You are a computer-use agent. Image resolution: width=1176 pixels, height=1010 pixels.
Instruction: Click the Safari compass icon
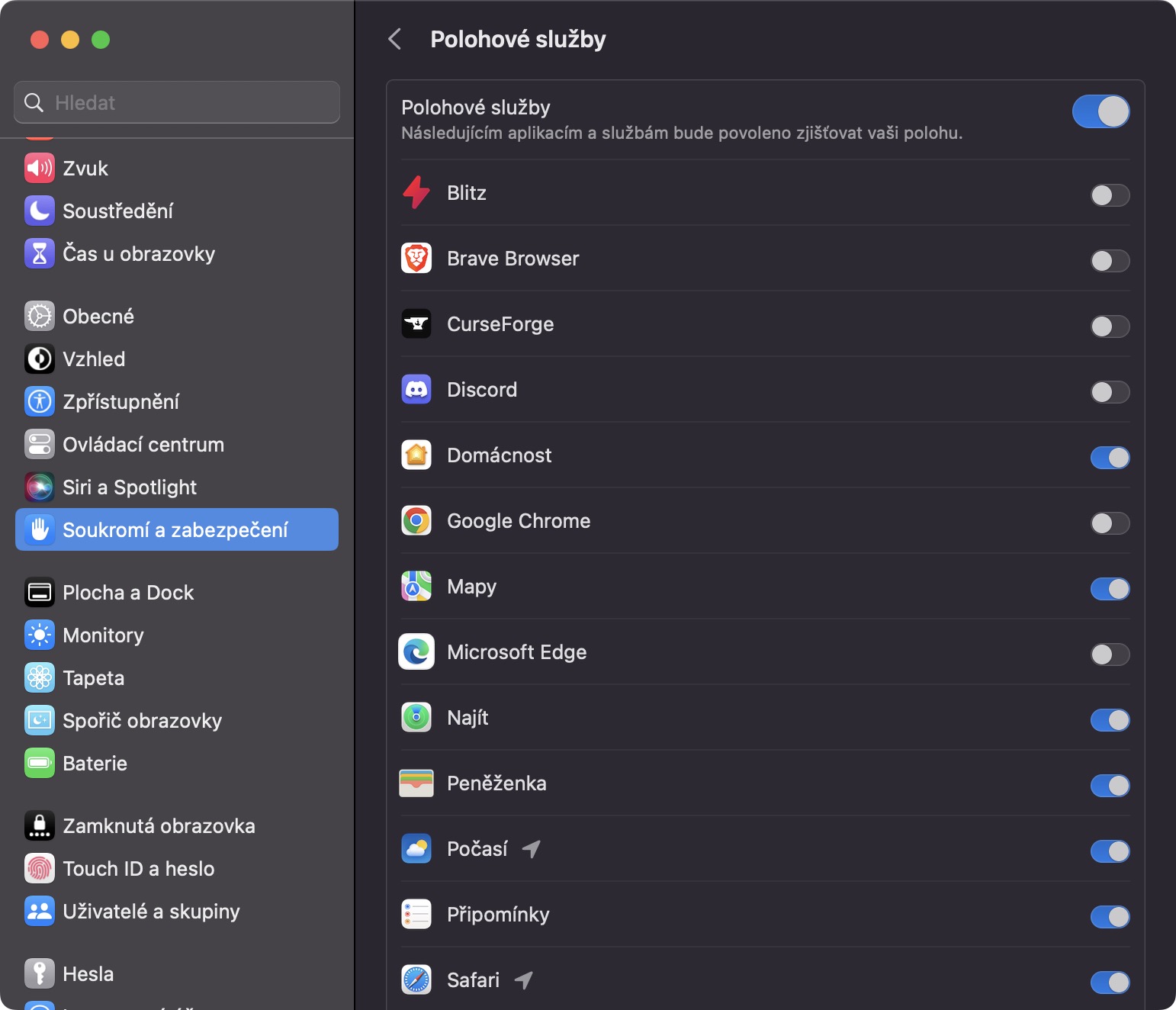click(416, 980)
